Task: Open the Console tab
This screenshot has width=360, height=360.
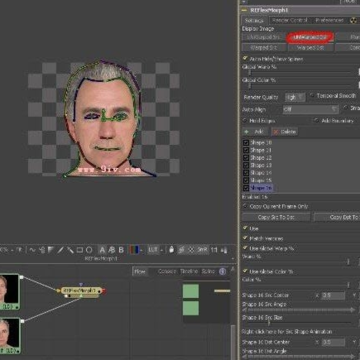Action: tap(167, 271)
